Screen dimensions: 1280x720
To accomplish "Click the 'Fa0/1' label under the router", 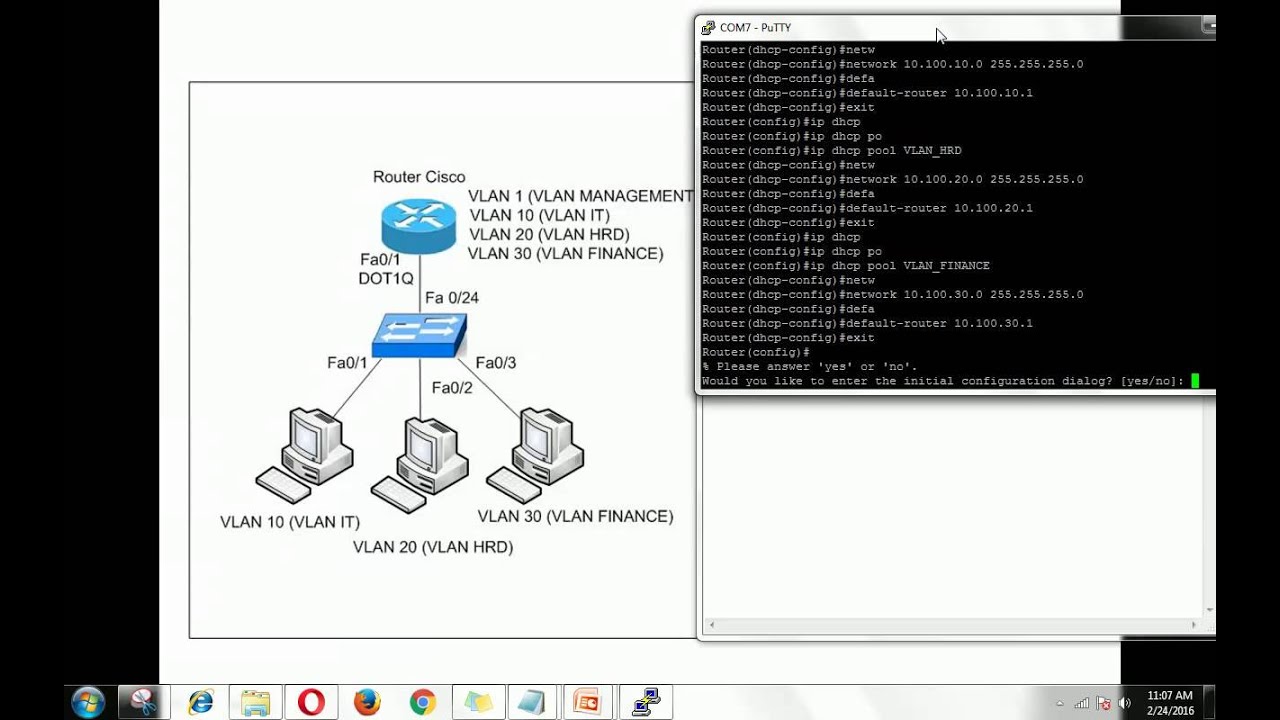I will click(x=380, y=260).
